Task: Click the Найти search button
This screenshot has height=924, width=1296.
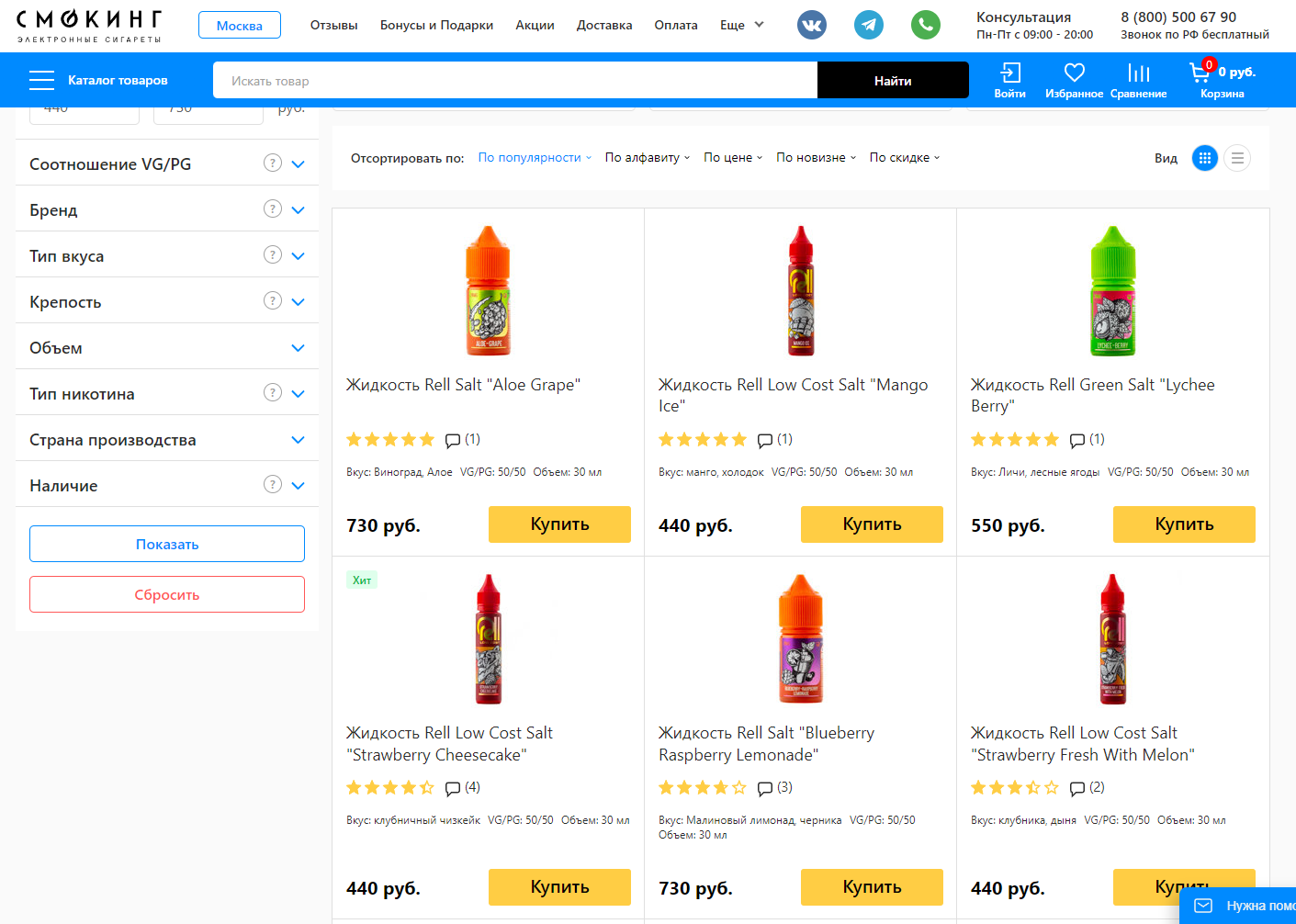Action: [x=893, y=80]
